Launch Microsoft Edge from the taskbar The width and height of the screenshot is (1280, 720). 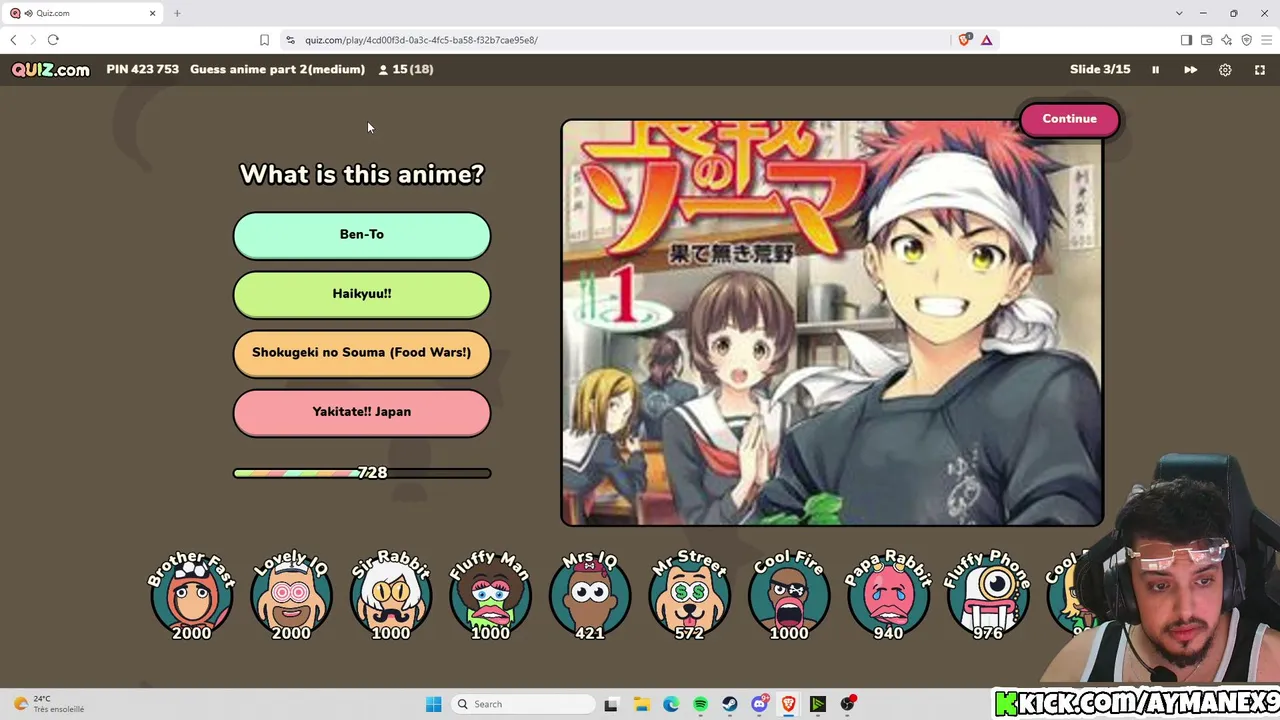(671, 704)
